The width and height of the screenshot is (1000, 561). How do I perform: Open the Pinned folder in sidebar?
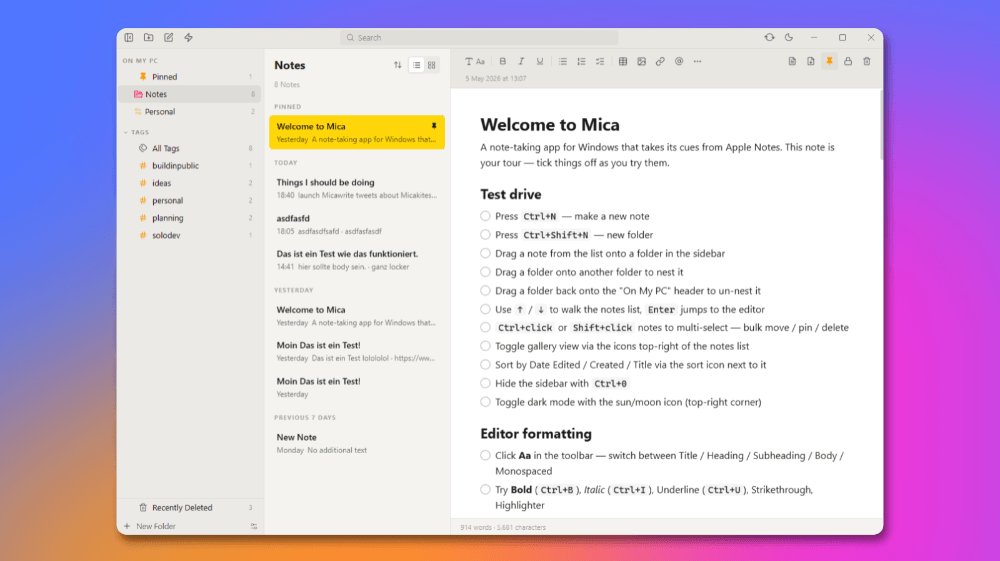click(x=189, y=76)
